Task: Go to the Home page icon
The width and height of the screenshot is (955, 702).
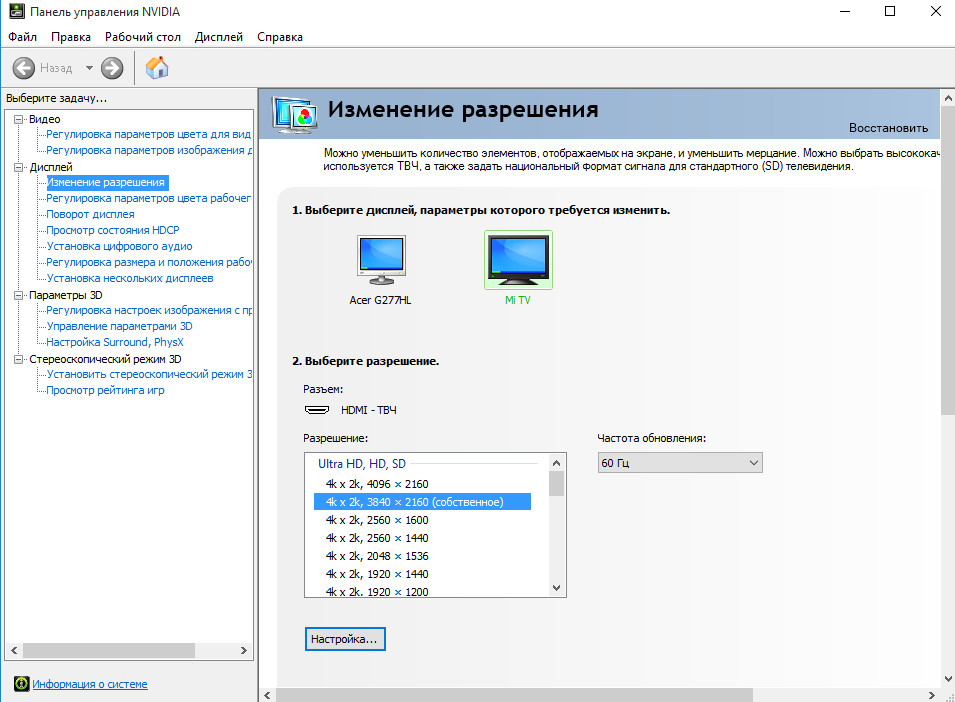Action: [157, 68]
